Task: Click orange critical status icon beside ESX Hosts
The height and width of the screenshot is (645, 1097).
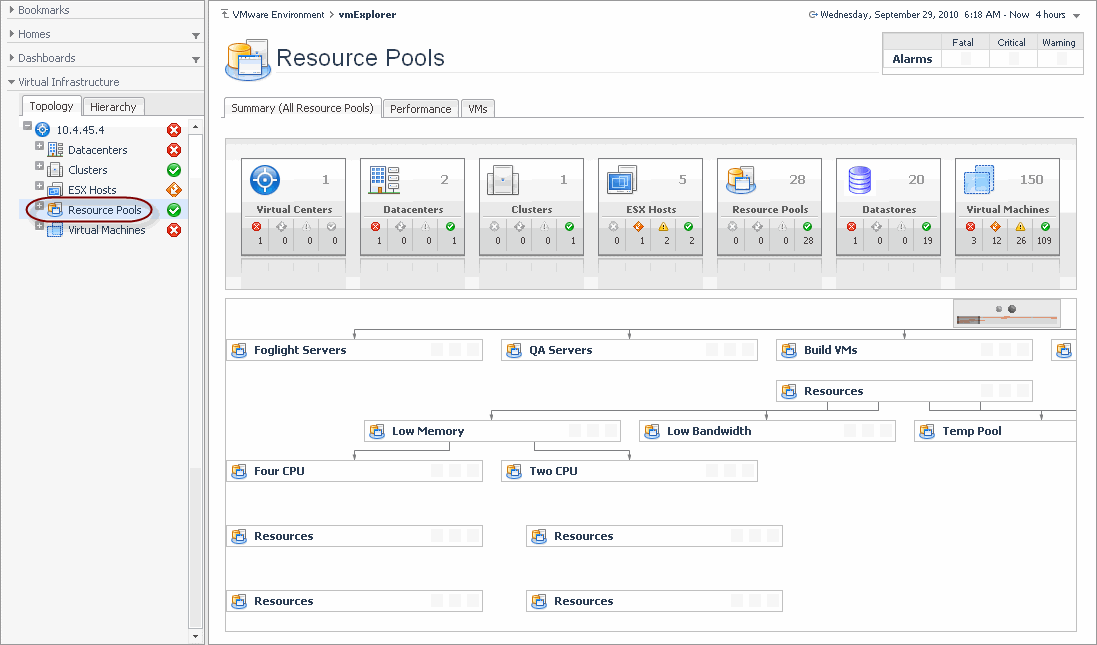Action: tap(174, 190)
